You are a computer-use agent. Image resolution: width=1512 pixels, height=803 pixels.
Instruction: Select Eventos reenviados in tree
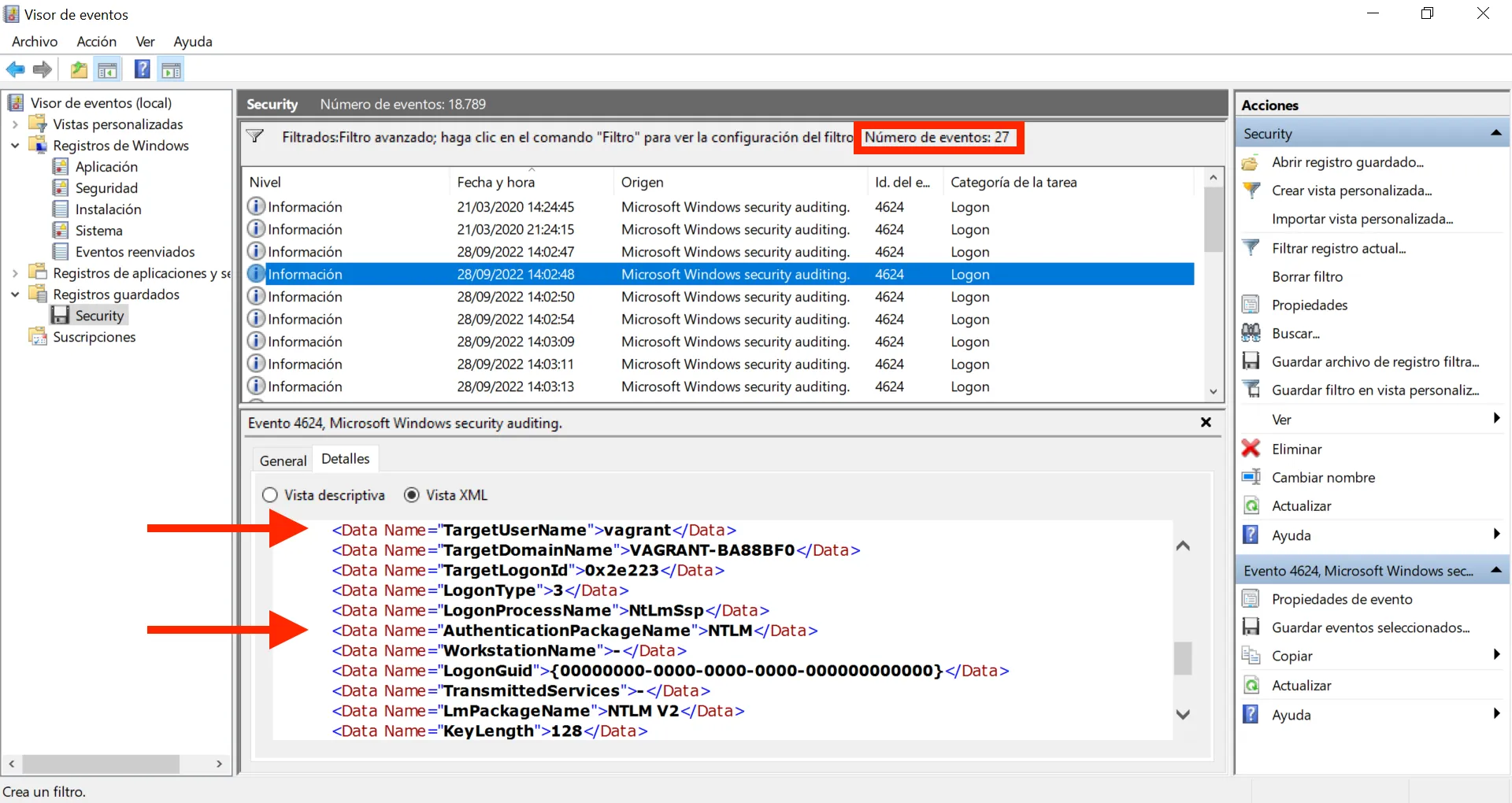pyautogui.click(x=135, y=252)
